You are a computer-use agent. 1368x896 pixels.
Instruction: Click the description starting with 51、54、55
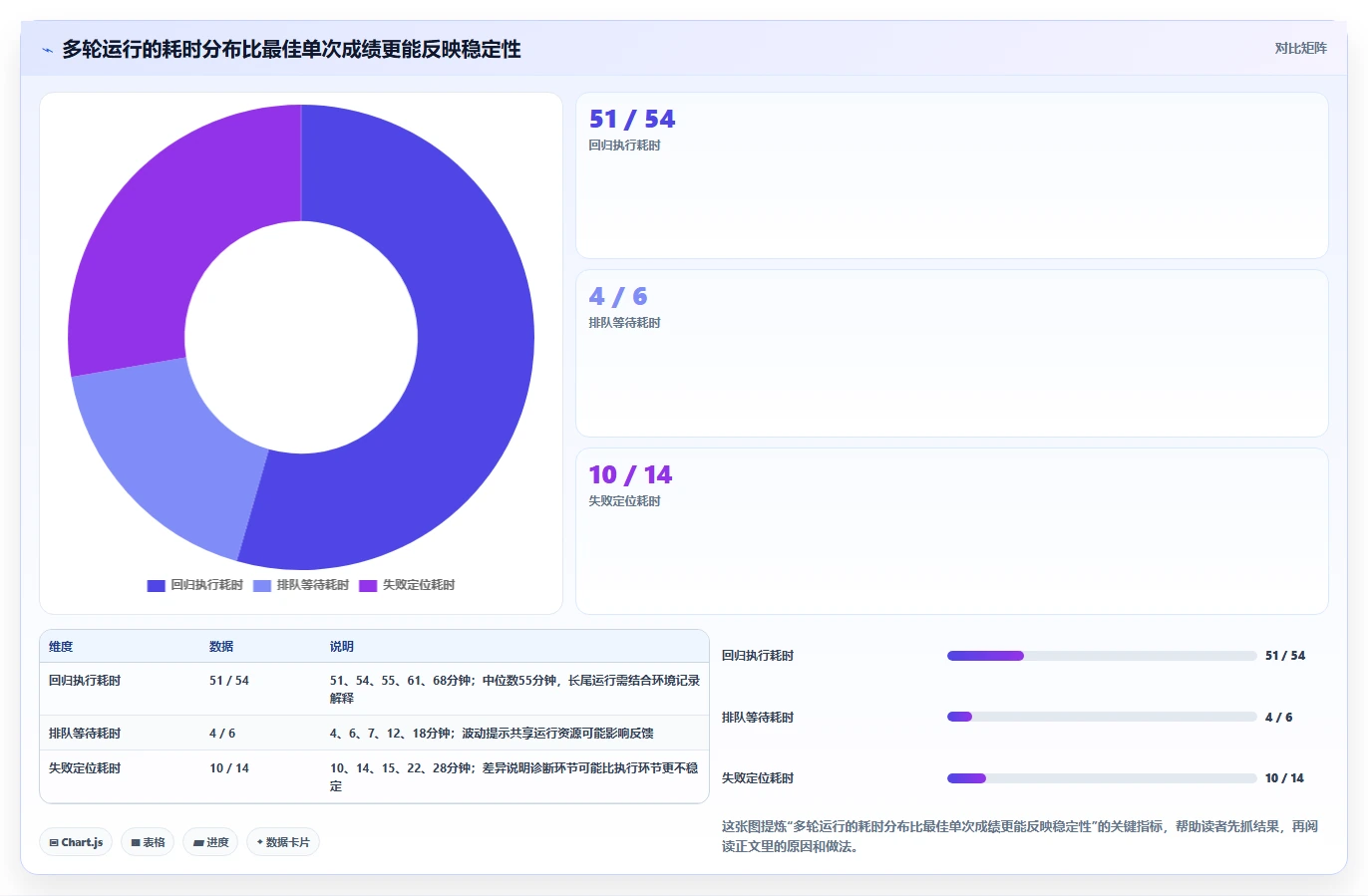tap(514, 690)
